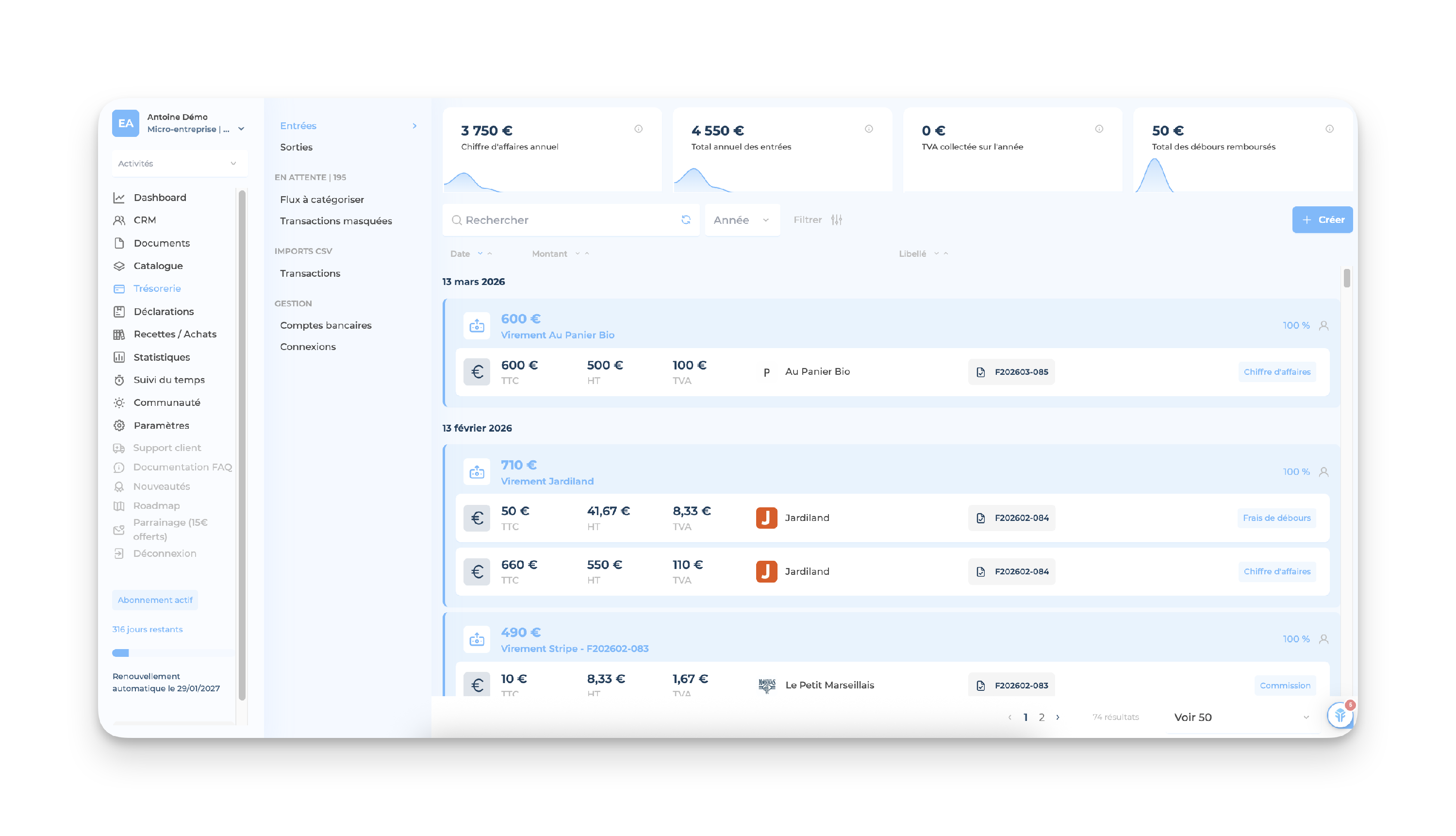Open the filter sliders icon next to Filtrer
Screen dimensions: 1456x836
coord(836,220)
